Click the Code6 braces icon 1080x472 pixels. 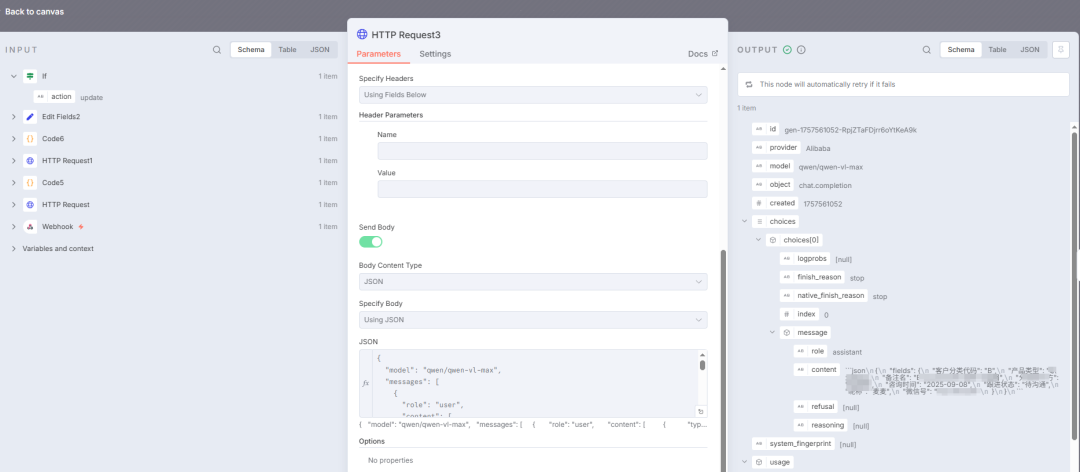(30, 139)
